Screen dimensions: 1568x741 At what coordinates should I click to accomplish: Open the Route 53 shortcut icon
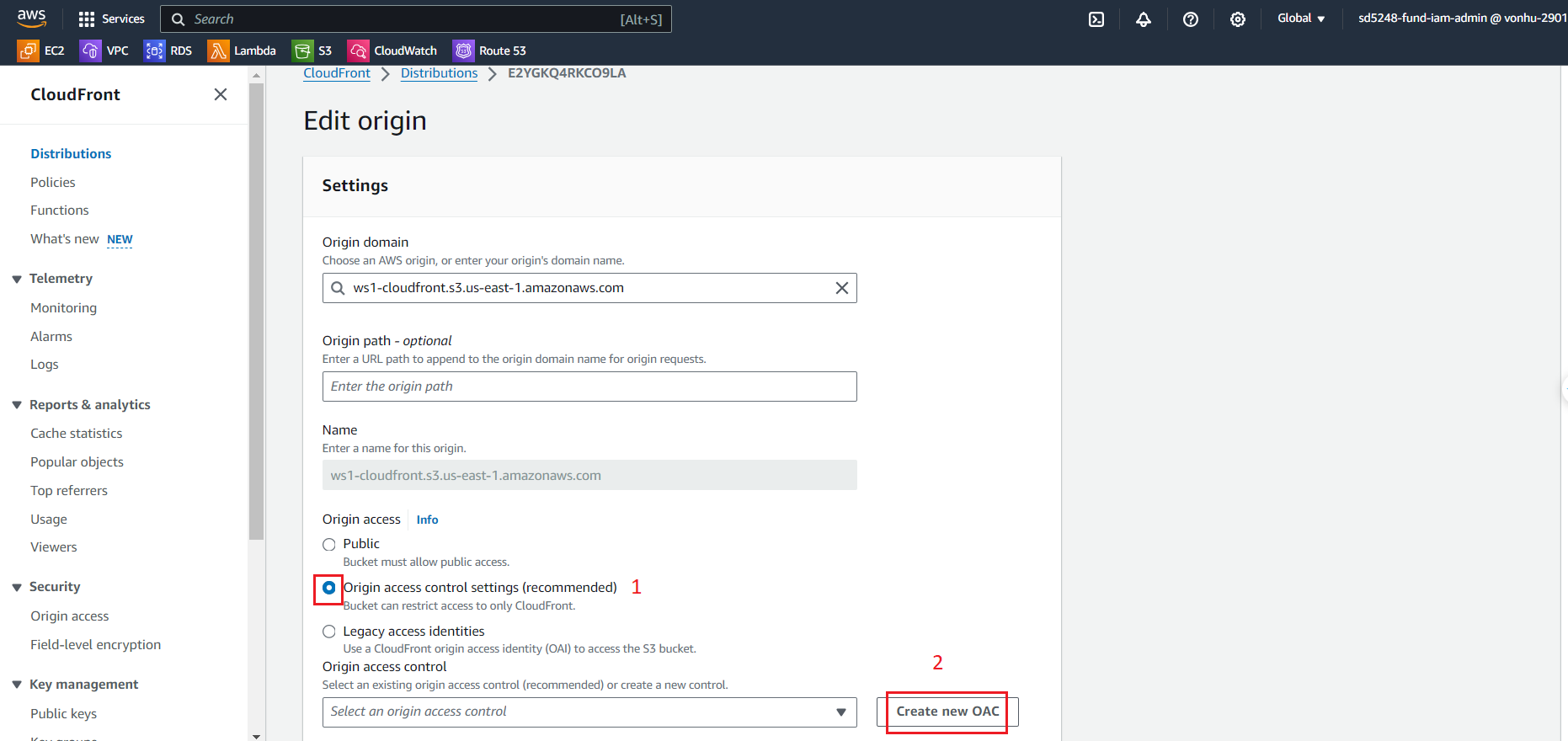coord(463,51)
